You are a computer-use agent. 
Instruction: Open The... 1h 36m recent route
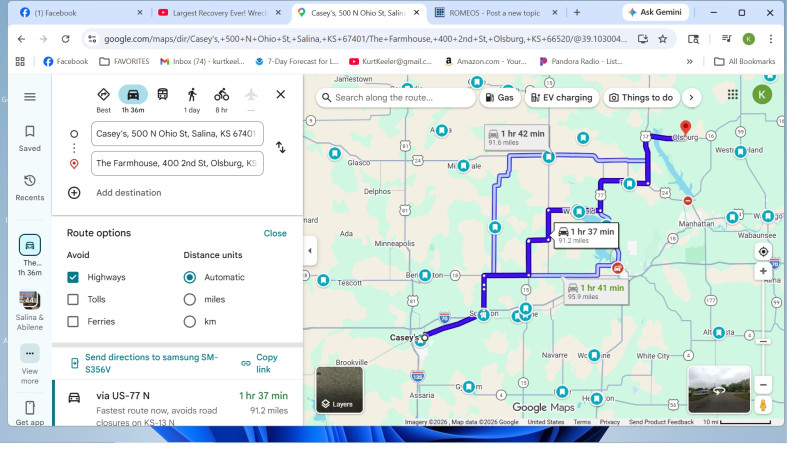[x=30, y=255]
